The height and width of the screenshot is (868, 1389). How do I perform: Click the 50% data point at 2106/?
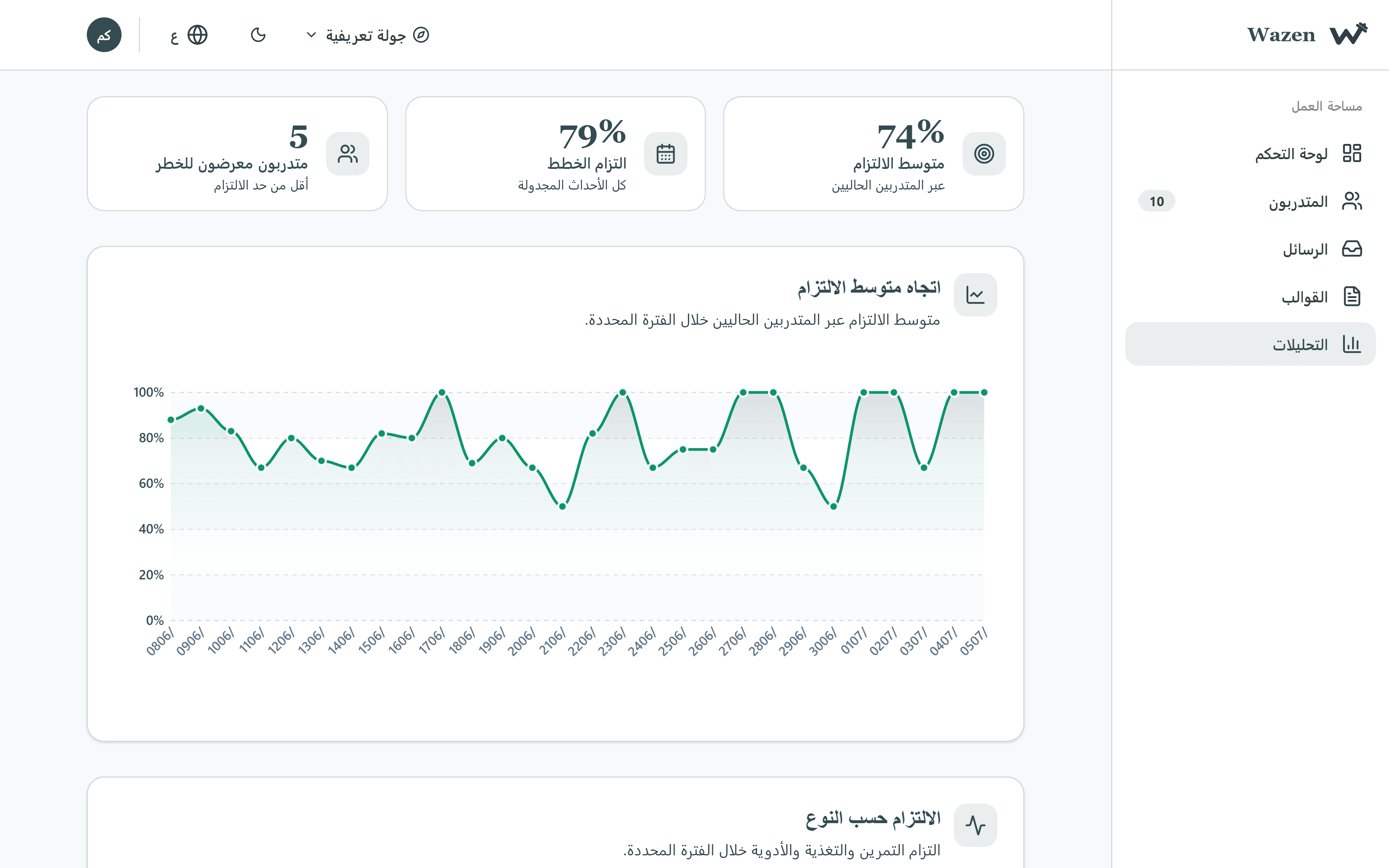(562, 506)
